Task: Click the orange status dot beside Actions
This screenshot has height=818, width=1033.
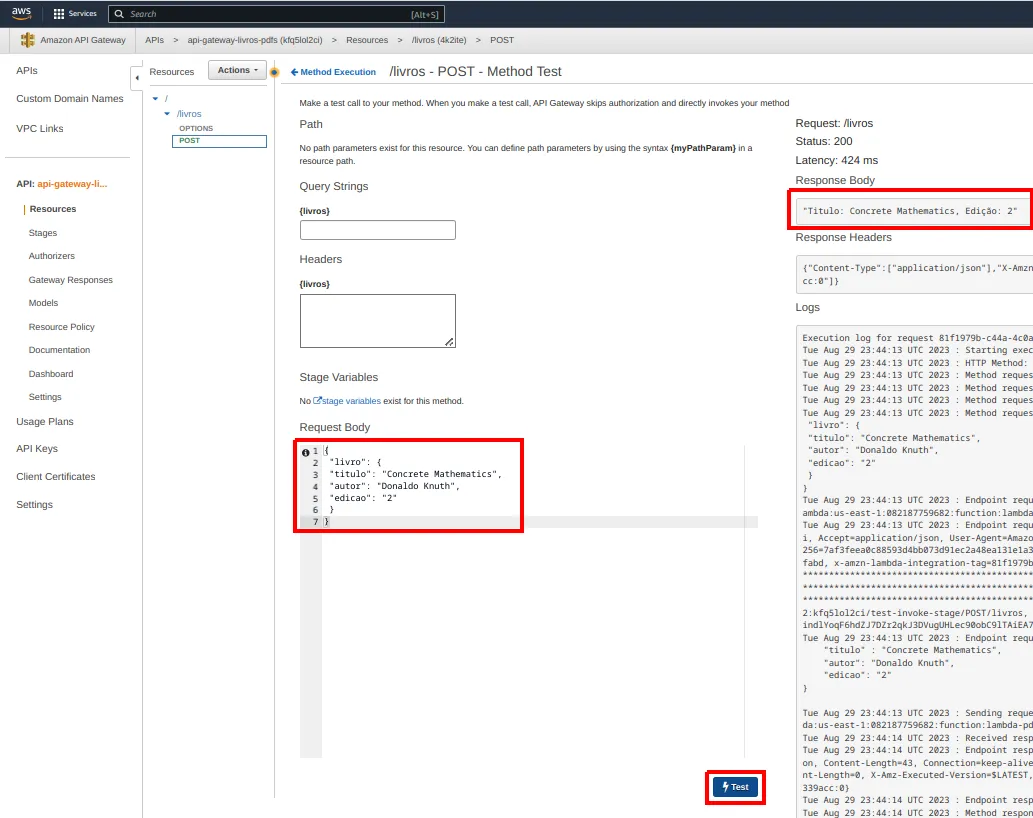Action: (x=275, y=72)
